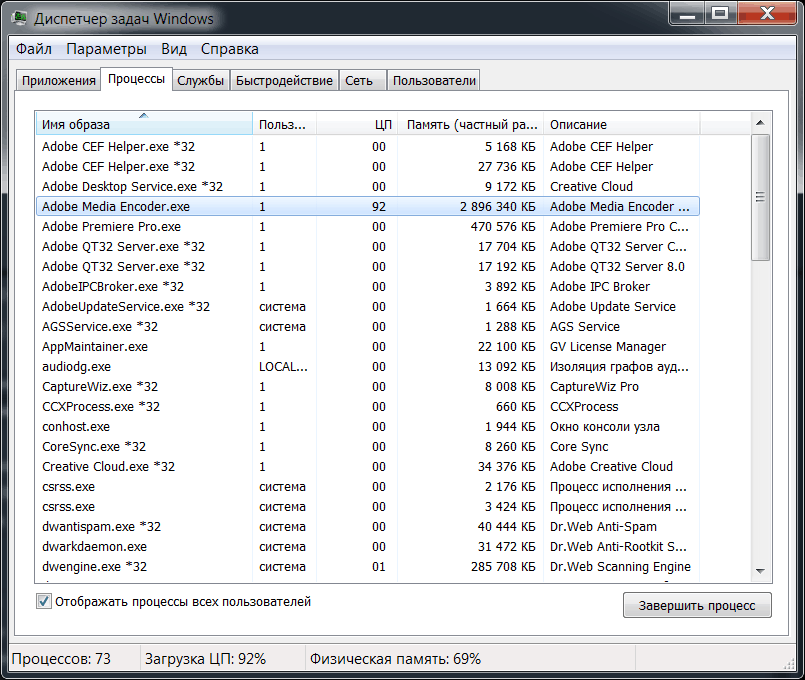The height and width of the screenshot is (680, 805).
Task: Switch to the Службы tab
Action: pos(200,81)
